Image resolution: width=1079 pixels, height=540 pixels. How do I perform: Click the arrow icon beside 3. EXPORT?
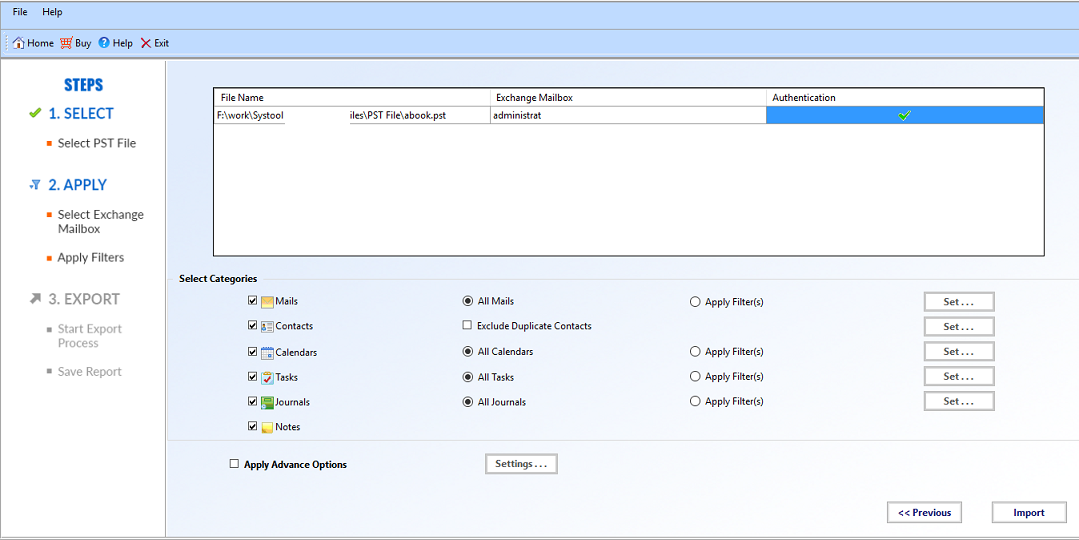tap(35, 299)
